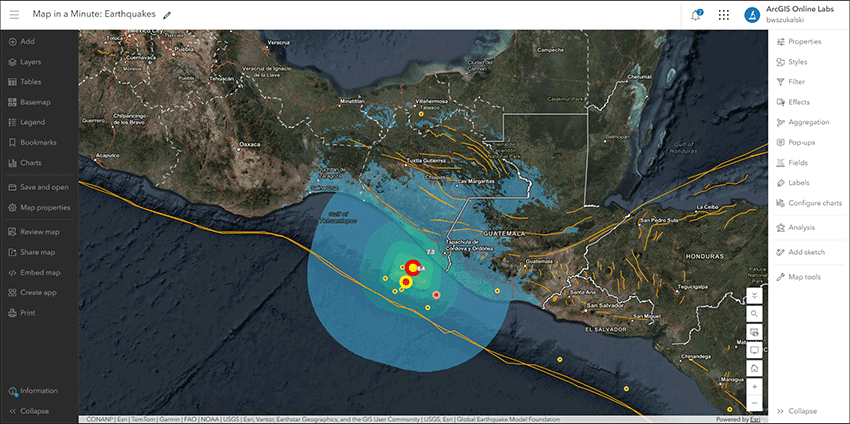Open Map properties
This screenshot has height=424, width=850.
tap(39, 208)
